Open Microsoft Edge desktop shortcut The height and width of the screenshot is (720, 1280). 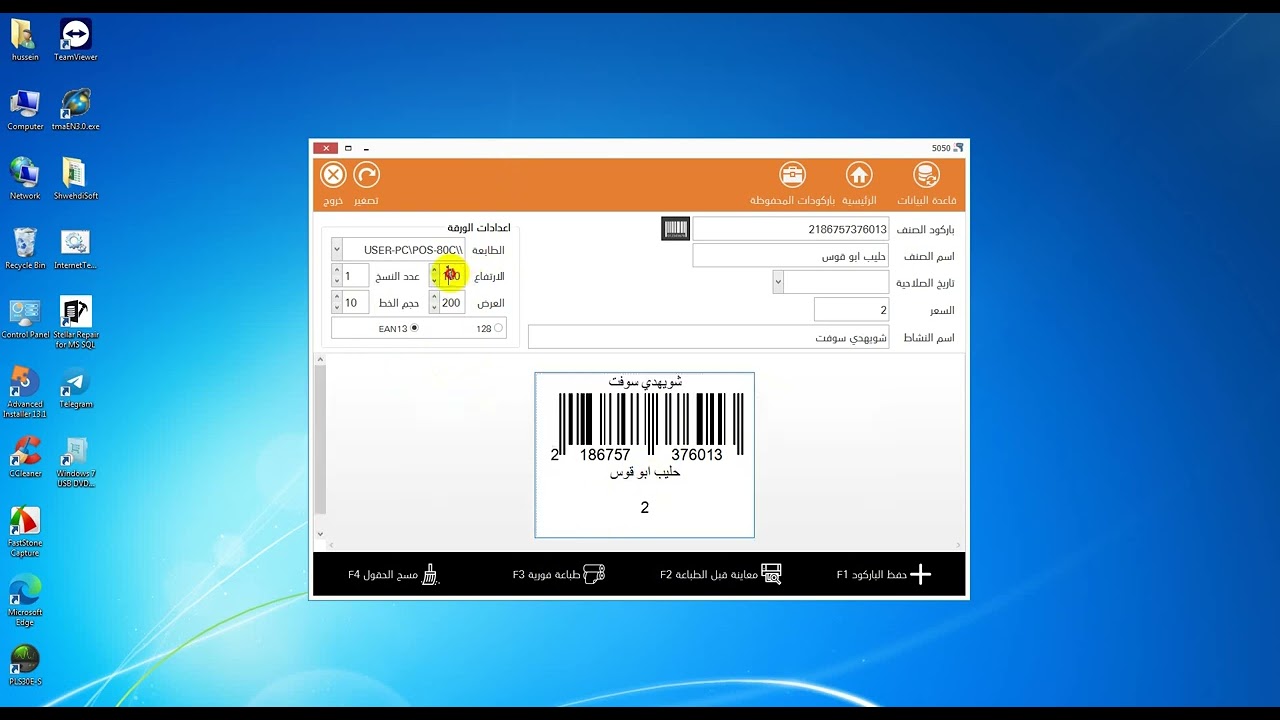(25, 600)
